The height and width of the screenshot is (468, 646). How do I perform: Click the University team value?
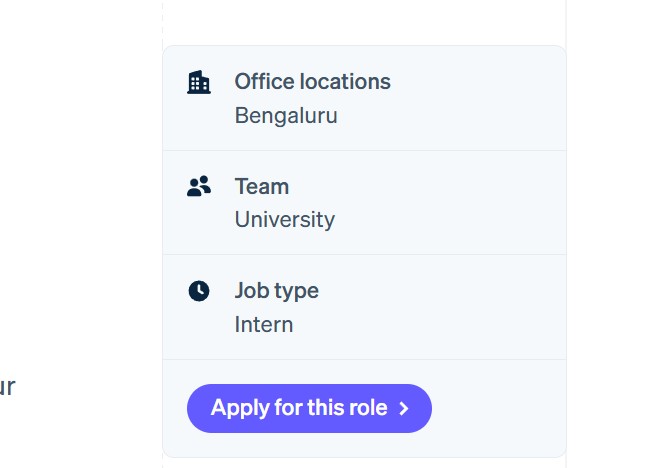[x=285, y=219]
